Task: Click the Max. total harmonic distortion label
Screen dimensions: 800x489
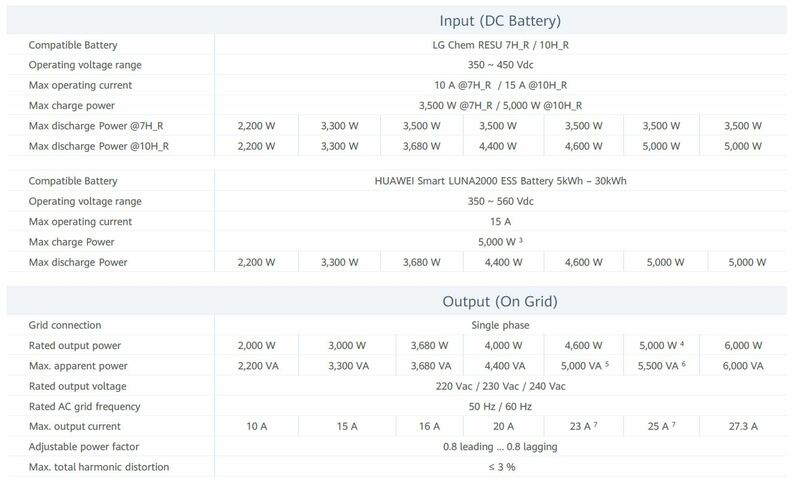Action: (98, 467)
